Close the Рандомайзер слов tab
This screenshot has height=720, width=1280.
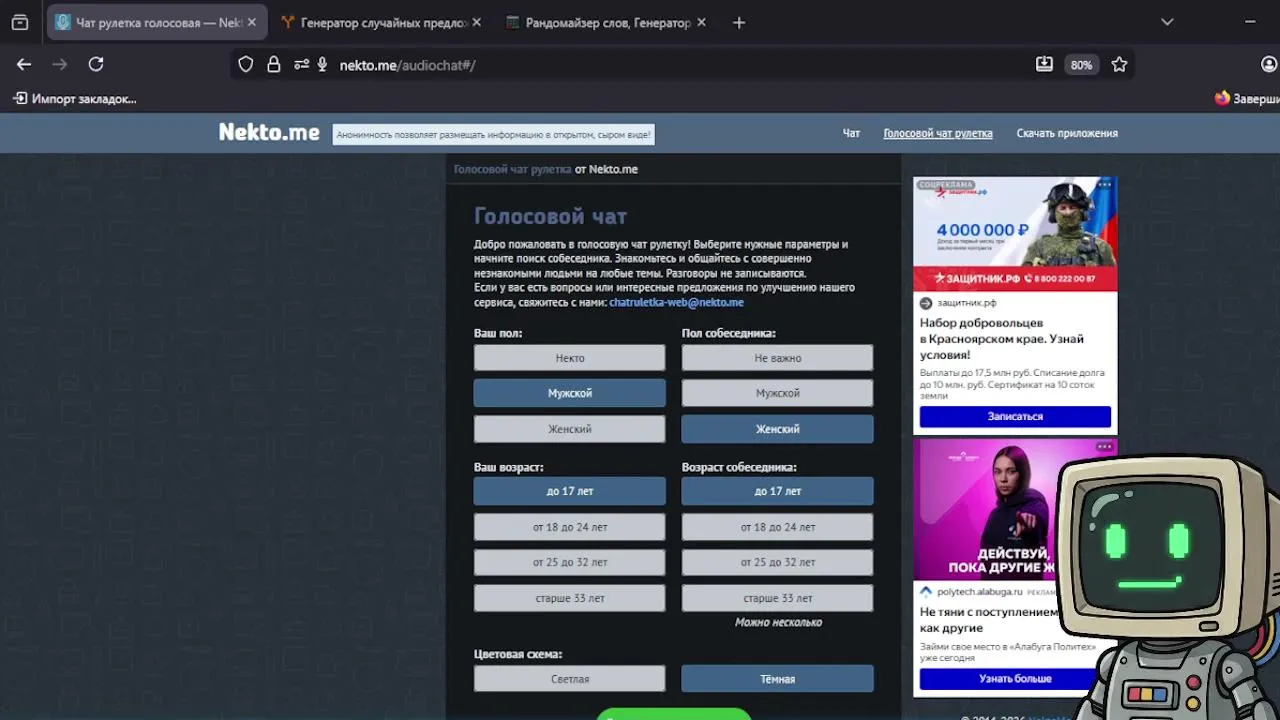pos(701,22)
